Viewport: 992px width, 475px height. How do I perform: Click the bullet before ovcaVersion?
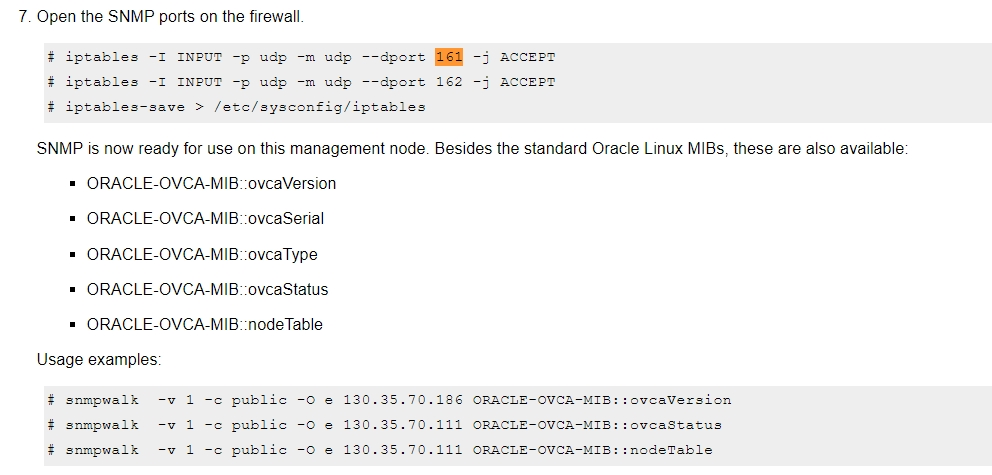[x=73, y=184]
